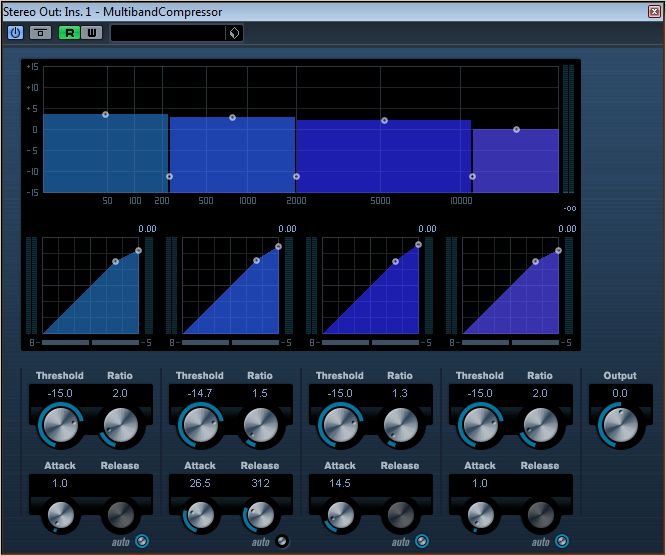This screenshot has width=666, height=556.
Task: Select band 4 gain handle in frequency display
Action: (516, 130)
